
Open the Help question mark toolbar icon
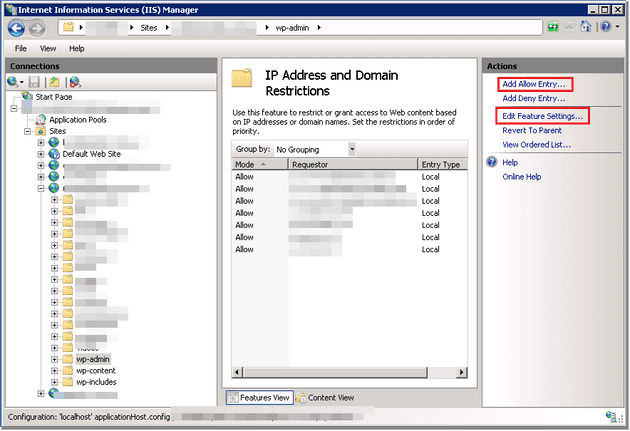(x=605, y=28)
